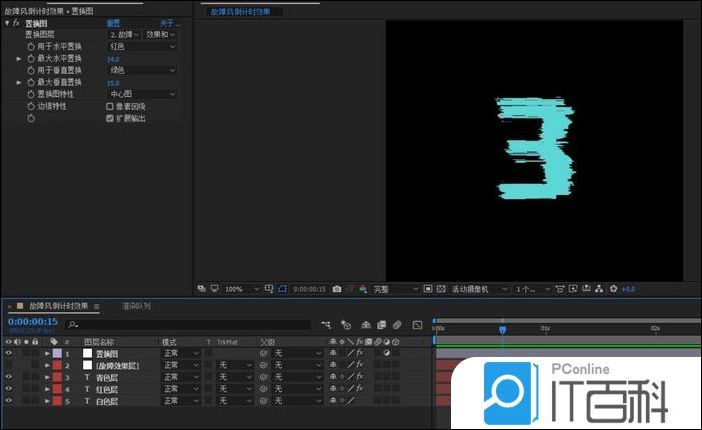The width and height of the screenshot is (702, 430).
Task: Switch to the 渲染队列 tab
Action: click(137, 306)
